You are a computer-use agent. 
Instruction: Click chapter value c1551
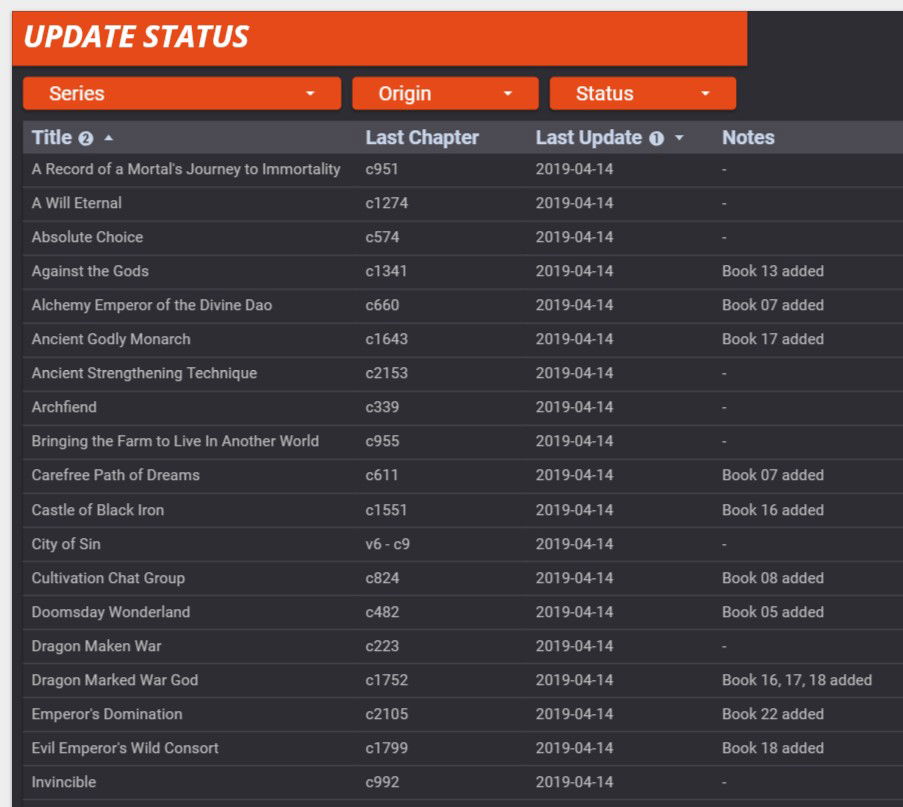coord(386,510)
